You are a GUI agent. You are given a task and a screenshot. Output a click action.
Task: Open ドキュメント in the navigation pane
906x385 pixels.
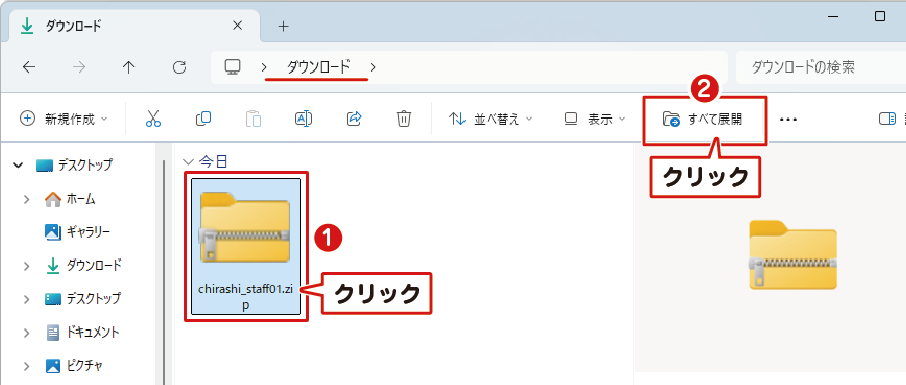tap(83, 332)
